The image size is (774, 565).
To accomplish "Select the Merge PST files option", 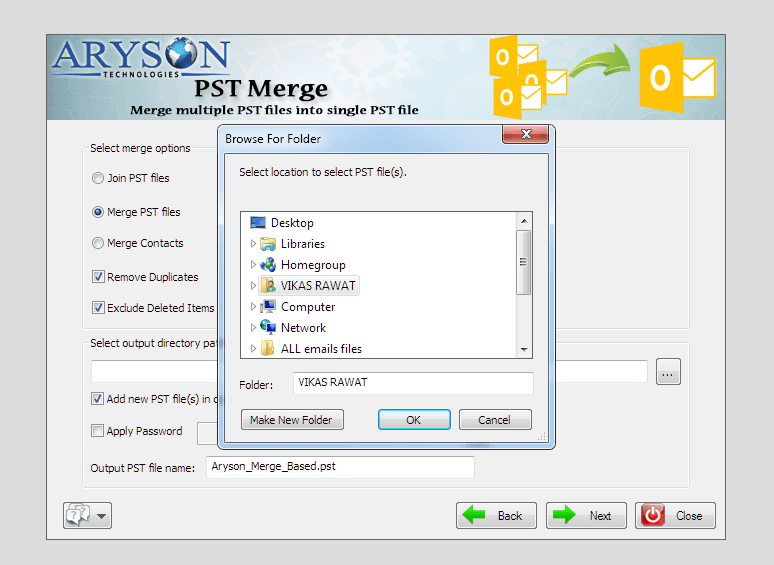I will pos(98,212).
